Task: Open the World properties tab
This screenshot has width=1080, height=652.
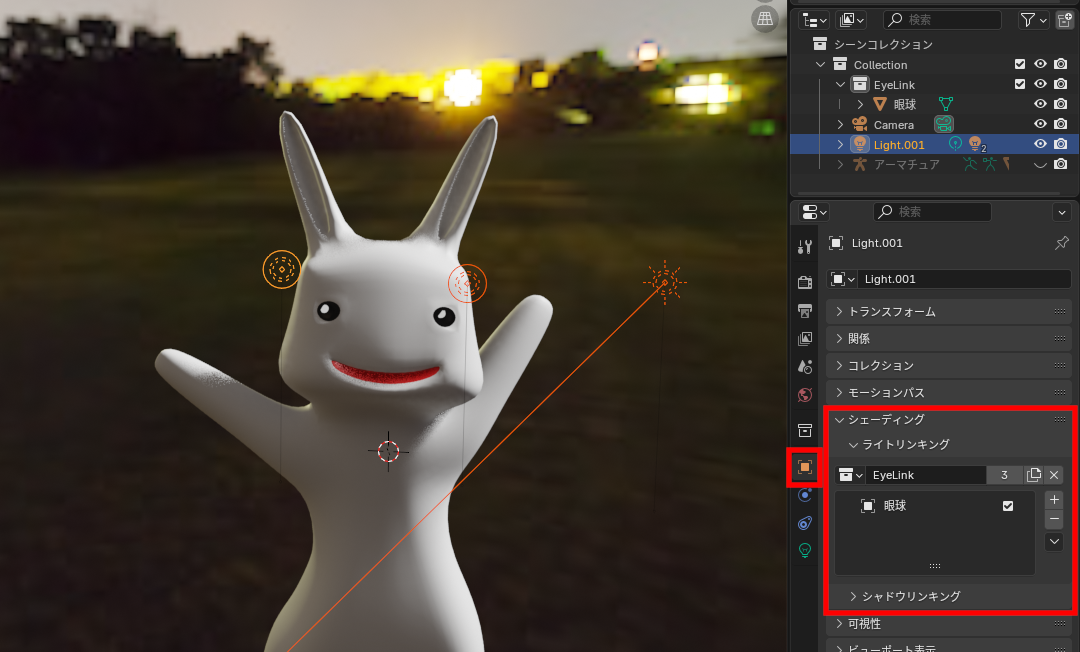Action: pyautogui.click(x=804, y=395)
